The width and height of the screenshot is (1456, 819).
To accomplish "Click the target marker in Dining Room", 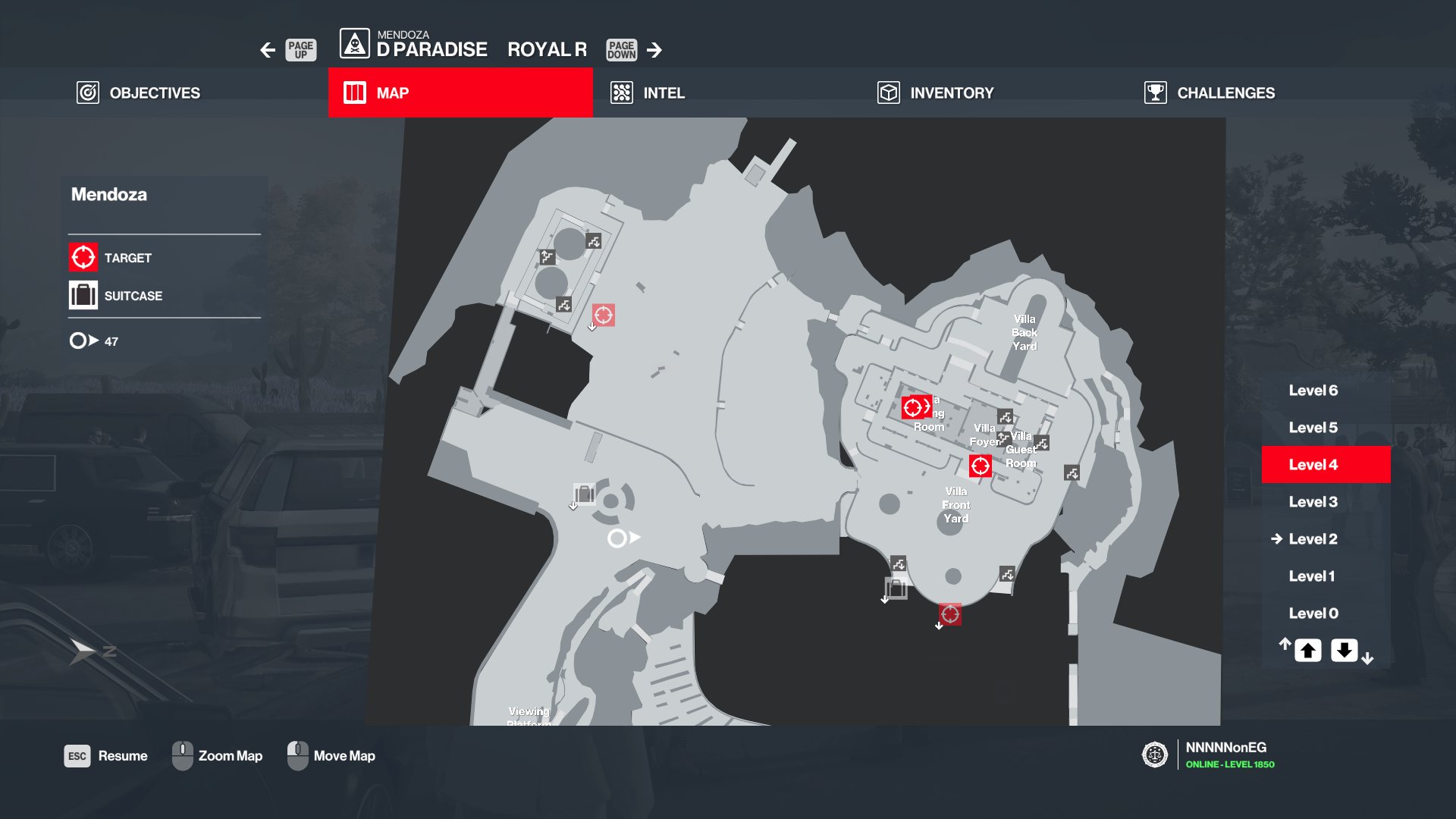I will point(913,407).
